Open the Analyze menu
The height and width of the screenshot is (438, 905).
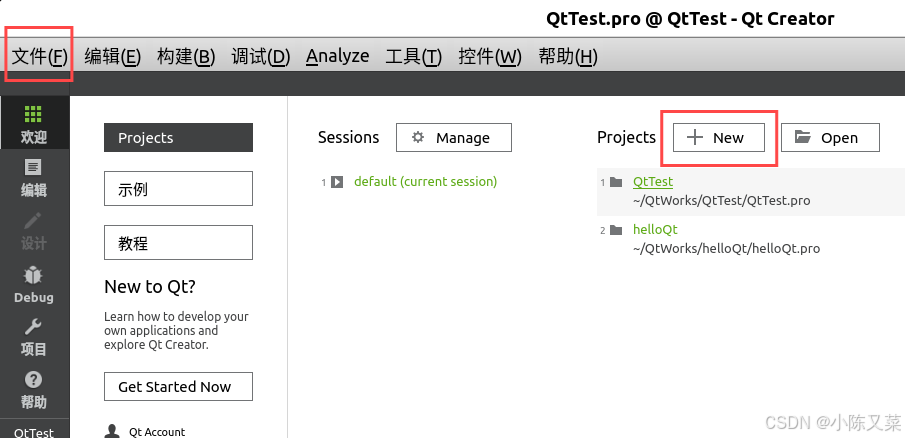pyautogui.click(x=338, y=57)
